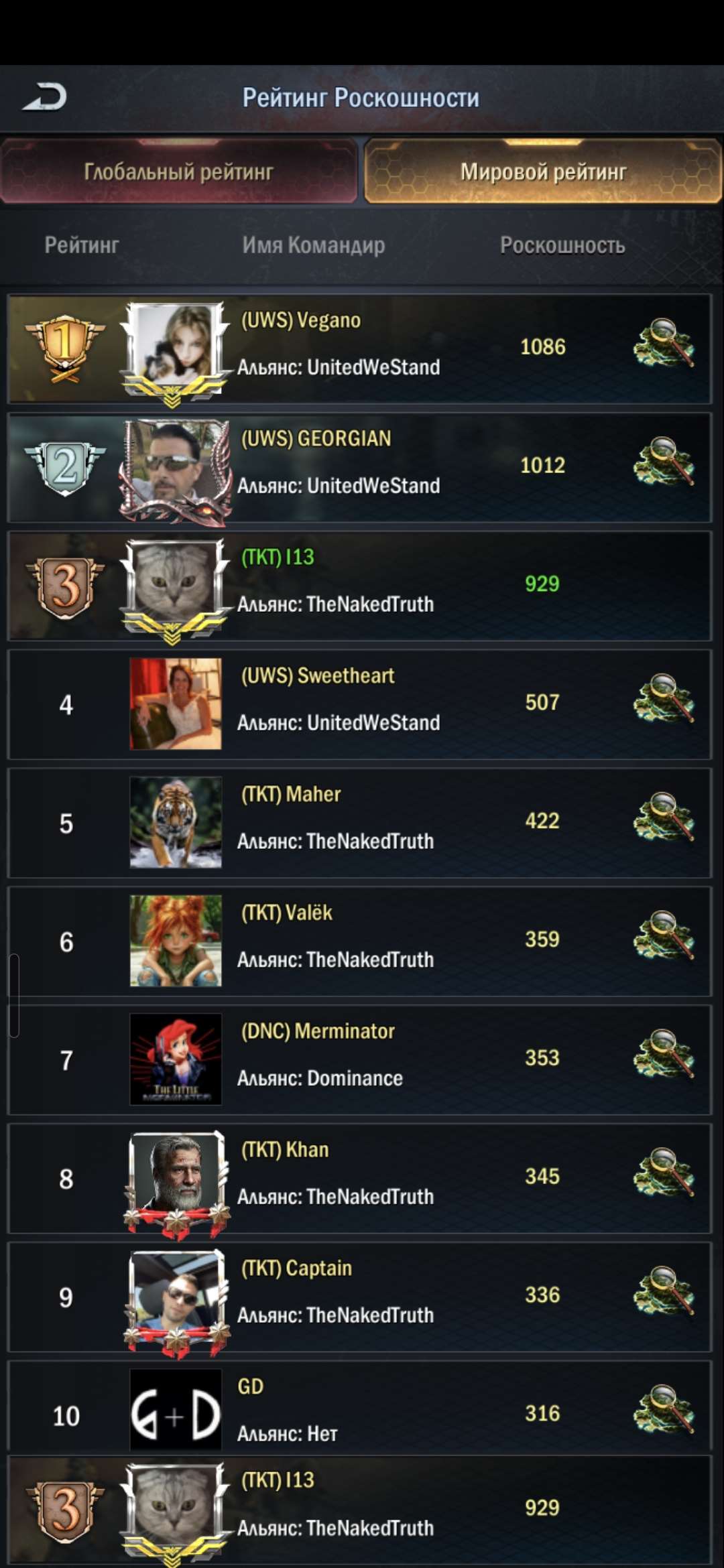
Task: Locate GD's base with magnifier icon
Action: coord(664,1409)
